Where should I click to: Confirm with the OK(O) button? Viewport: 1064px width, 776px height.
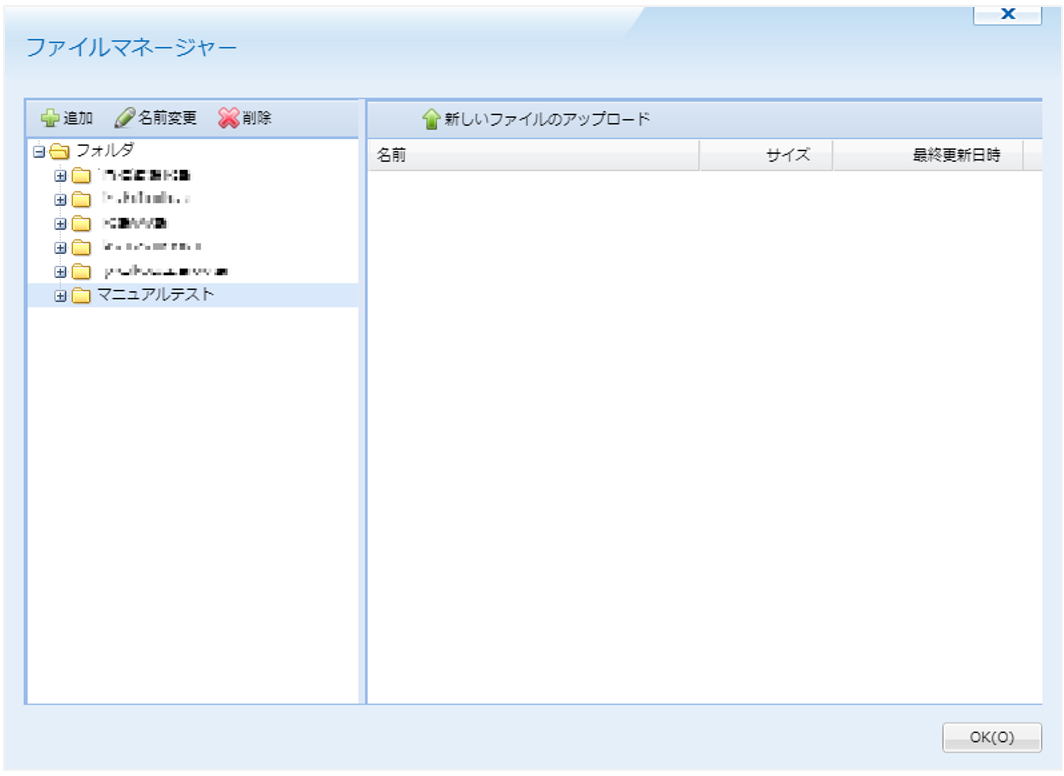tap(991, 737)
